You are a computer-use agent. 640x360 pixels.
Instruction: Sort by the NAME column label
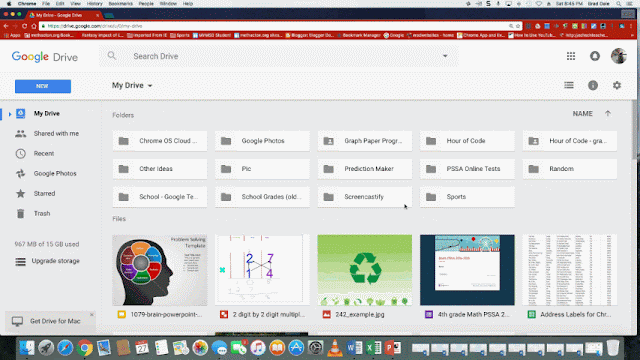[x=582, y=114]
